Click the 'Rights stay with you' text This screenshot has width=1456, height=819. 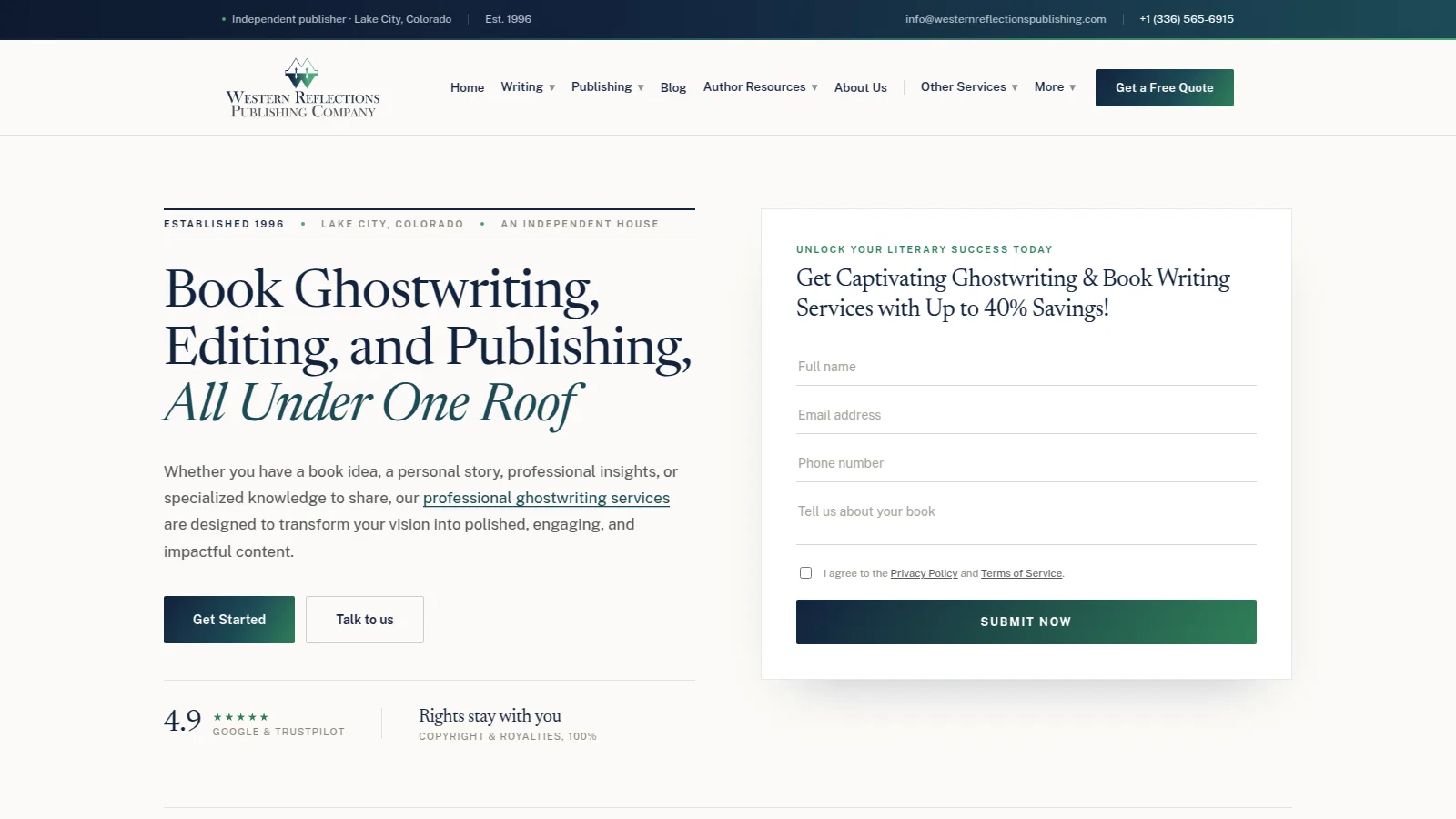pyautogui.click(x=490, y=716)
